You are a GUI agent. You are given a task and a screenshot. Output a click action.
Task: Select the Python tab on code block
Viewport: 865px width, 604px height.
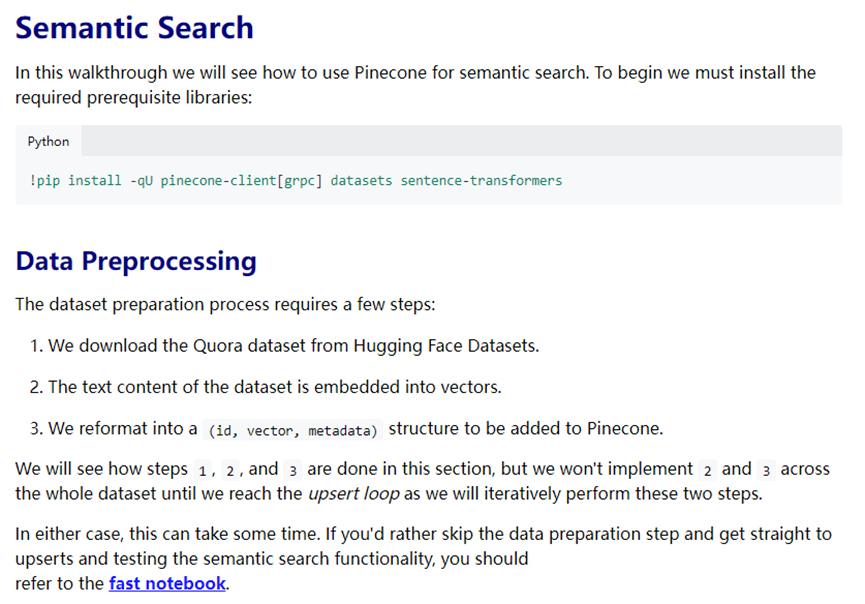tap(49, 141)
